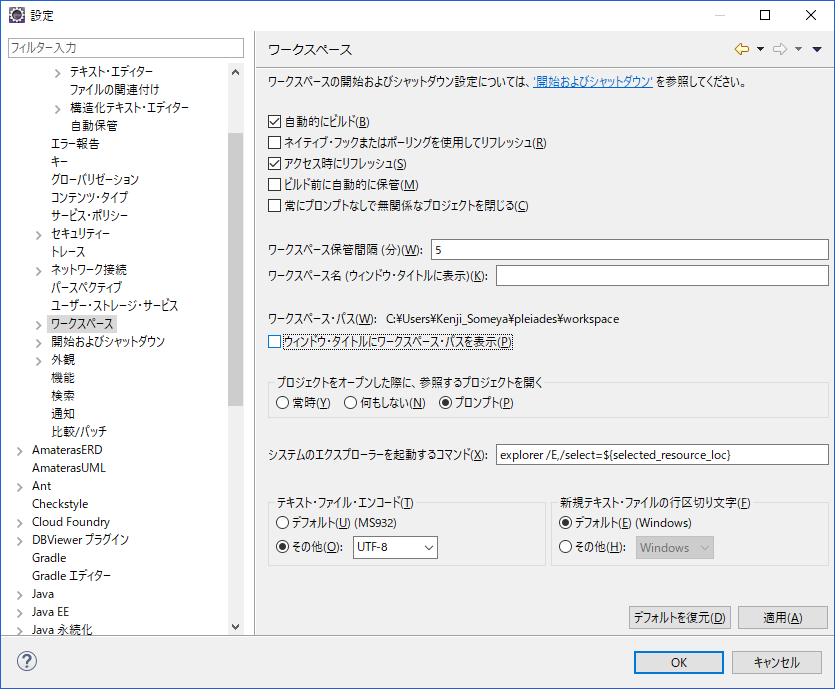Select デフォルト MS932 encoding option
Screen dimensions: 835x689
pos(283,524)
